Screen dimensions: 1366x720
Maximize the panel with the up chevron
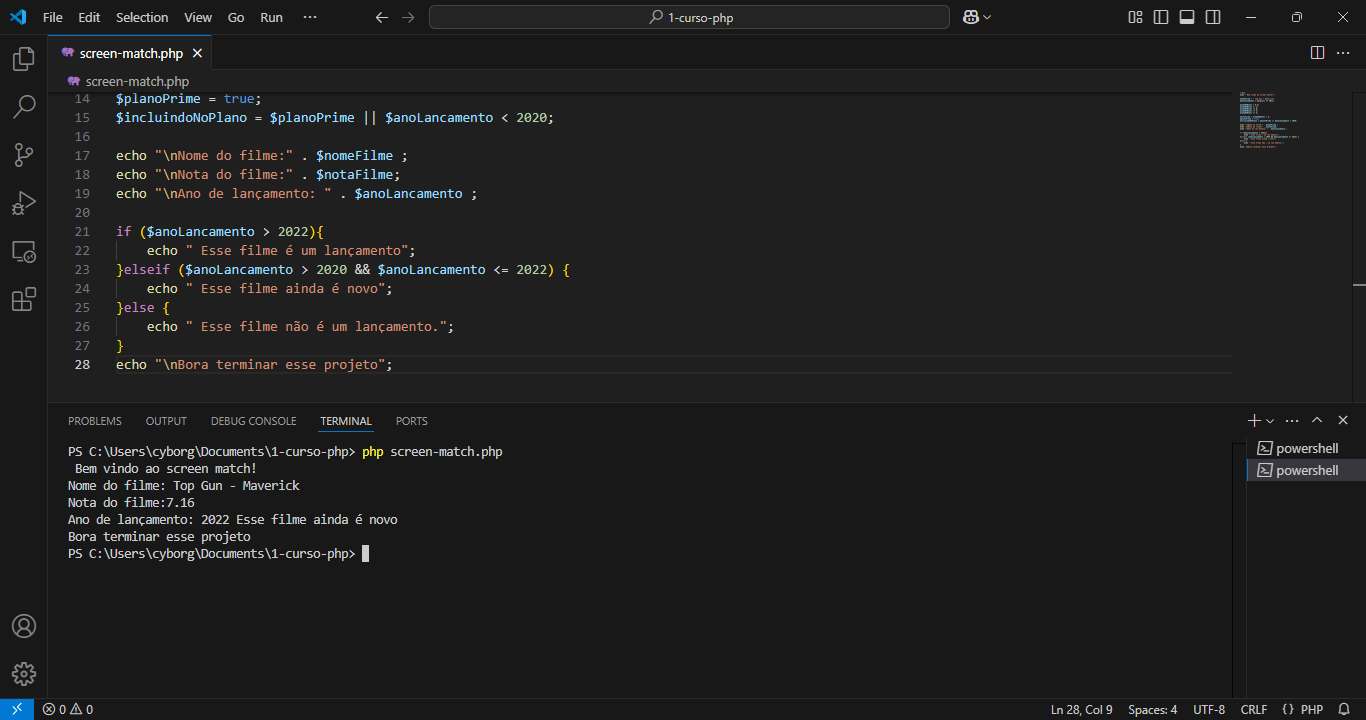[1317, 421]
